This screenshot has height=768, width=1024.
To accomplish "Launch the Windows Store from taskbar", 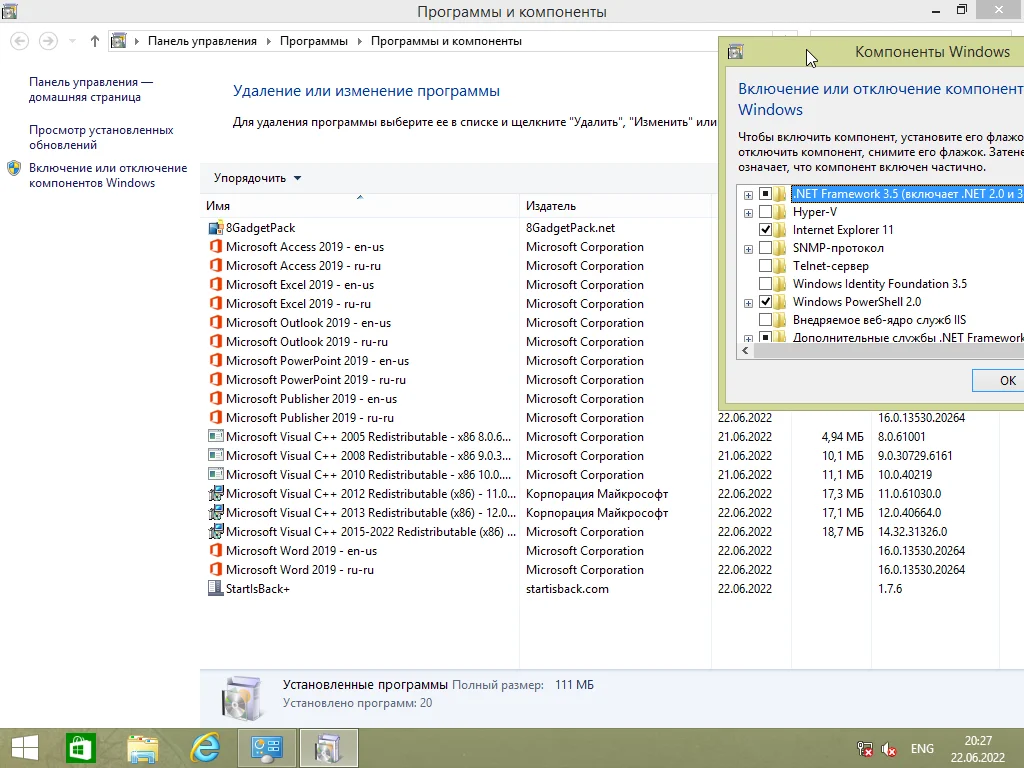I will pos(81,748).
